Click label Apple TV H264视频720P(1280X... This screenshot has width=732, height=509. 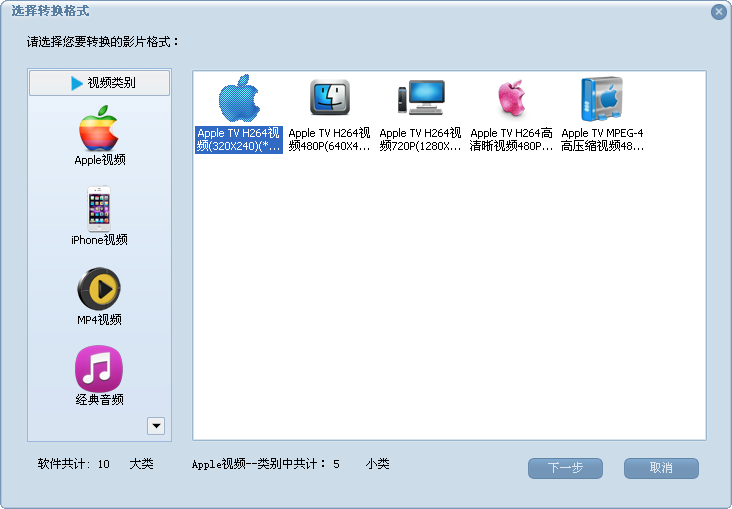coord(421,140)
